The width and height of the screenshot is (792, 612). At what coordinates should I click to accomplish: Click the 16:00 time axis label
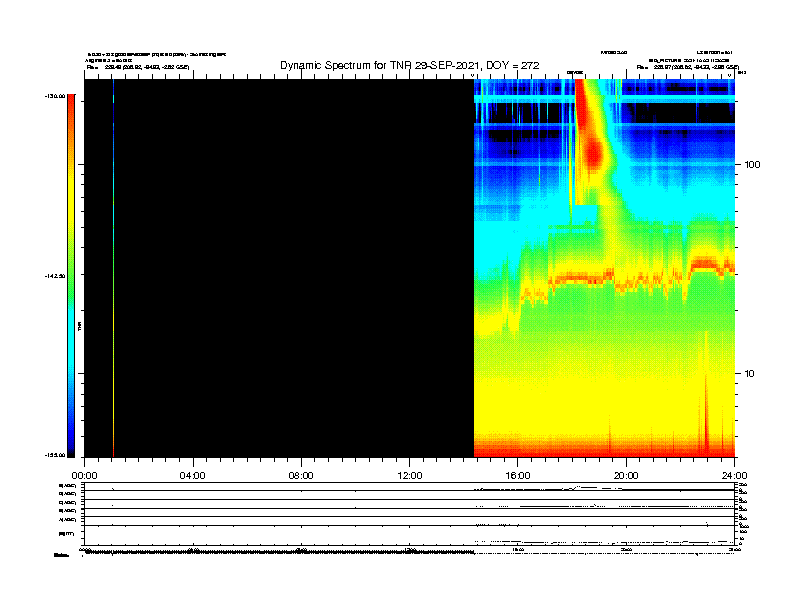[x=518, y=475]
